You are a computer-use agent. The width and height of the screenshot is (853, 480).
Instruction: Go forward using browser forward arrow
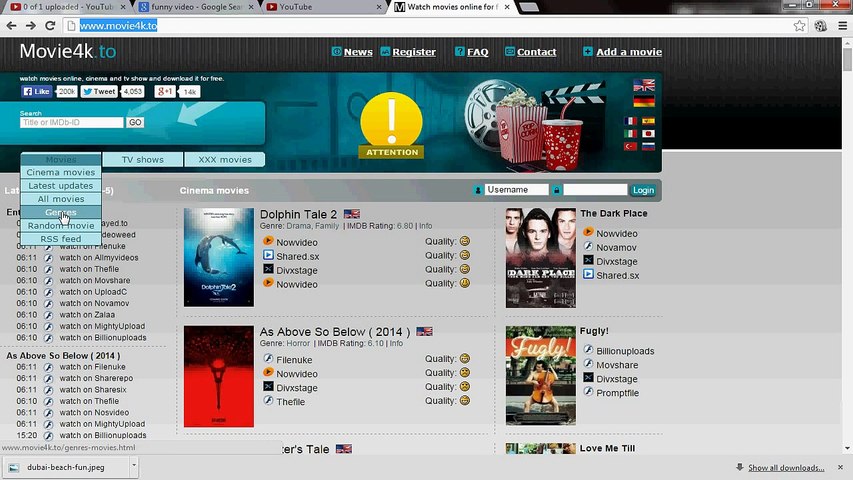coord(30,26)
